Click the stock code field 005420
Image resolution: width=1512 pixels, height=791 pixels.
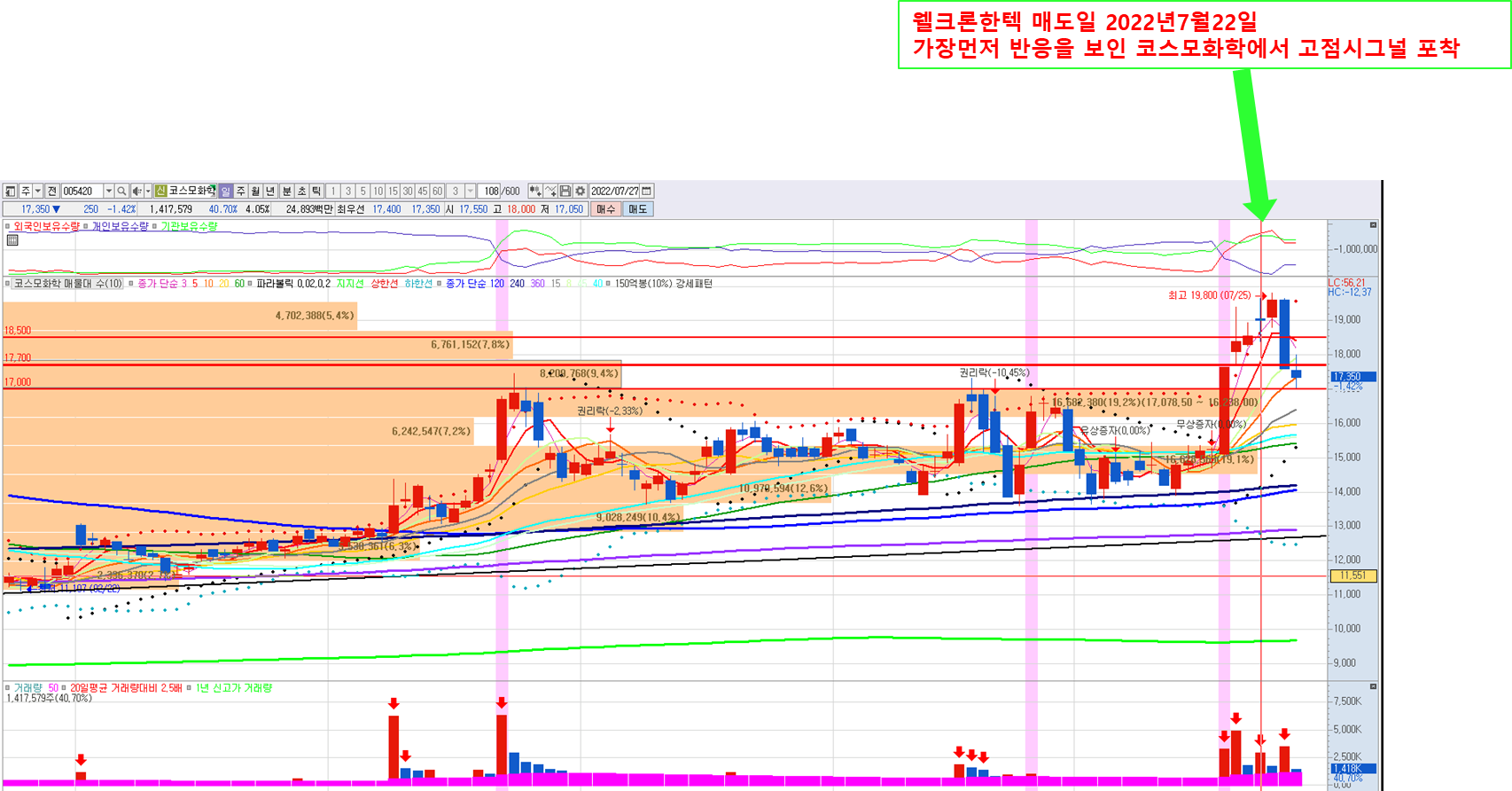(82, 191)
